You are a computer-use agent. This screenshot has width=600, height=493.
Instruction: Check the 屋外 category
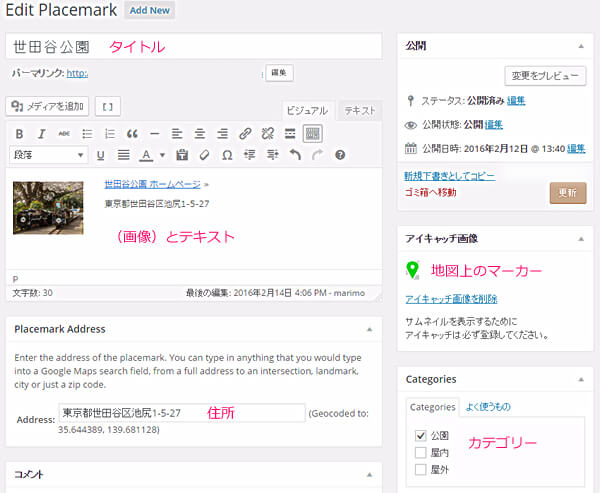421,469
